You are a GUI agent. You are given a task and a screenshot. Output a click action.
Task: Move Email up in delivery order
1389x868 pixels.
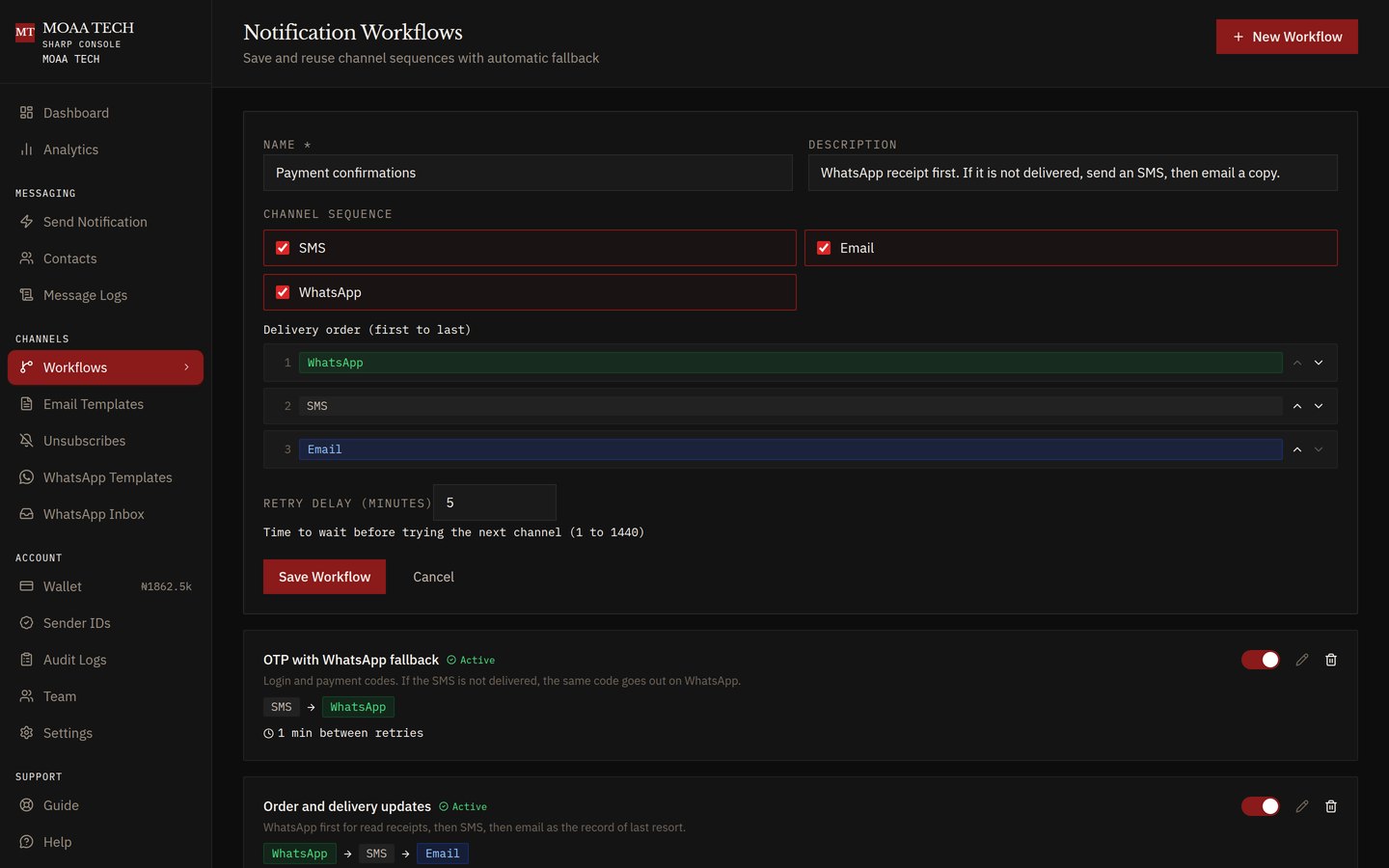click(1297, 449)
